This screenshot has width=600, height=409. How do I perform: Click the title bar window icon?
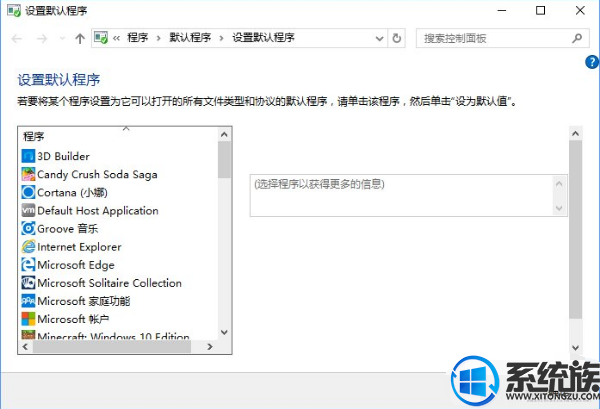coord(14,10)
